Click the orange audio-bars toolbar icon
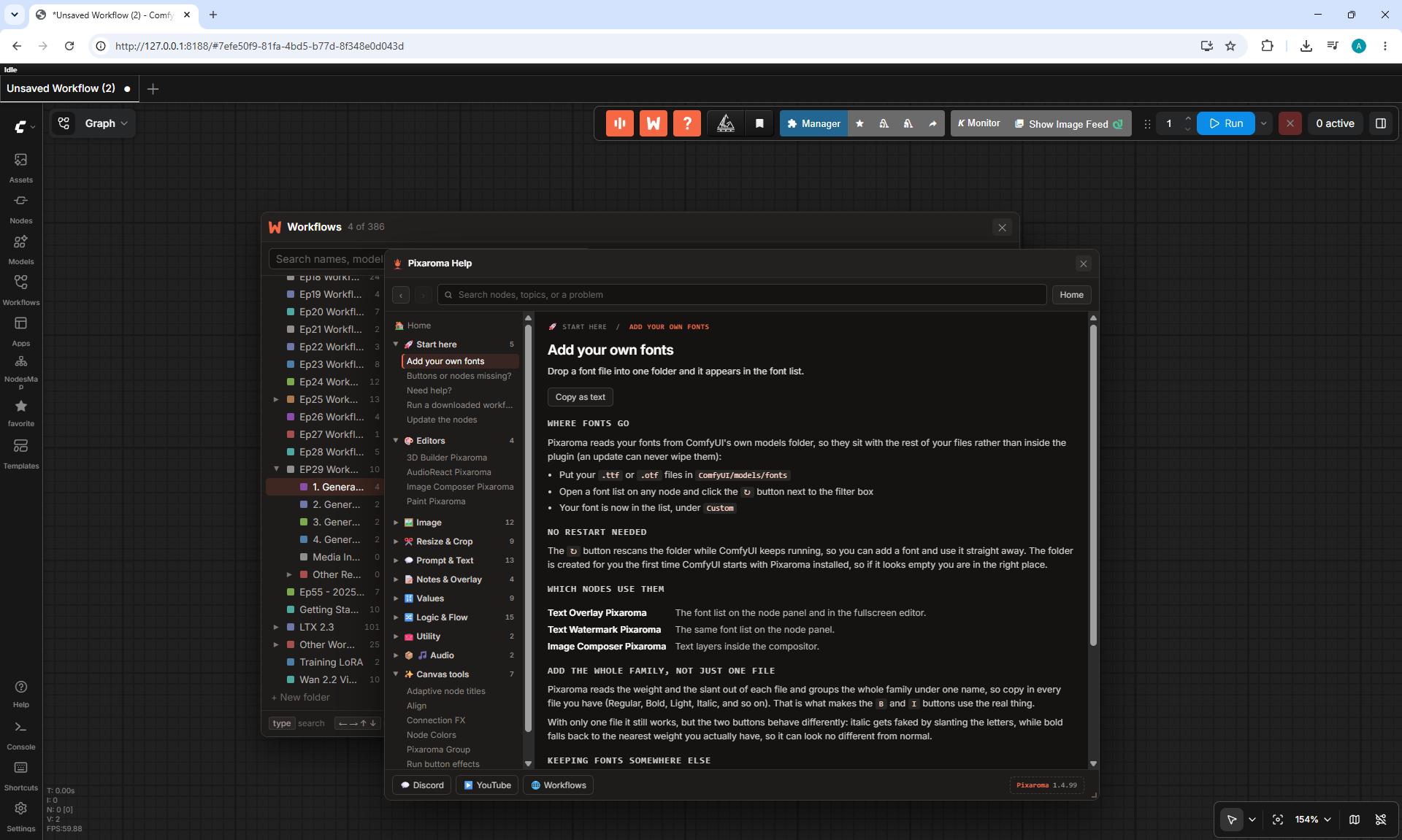The height and width of the screenshot is (840, 1402). click(619, 123)
